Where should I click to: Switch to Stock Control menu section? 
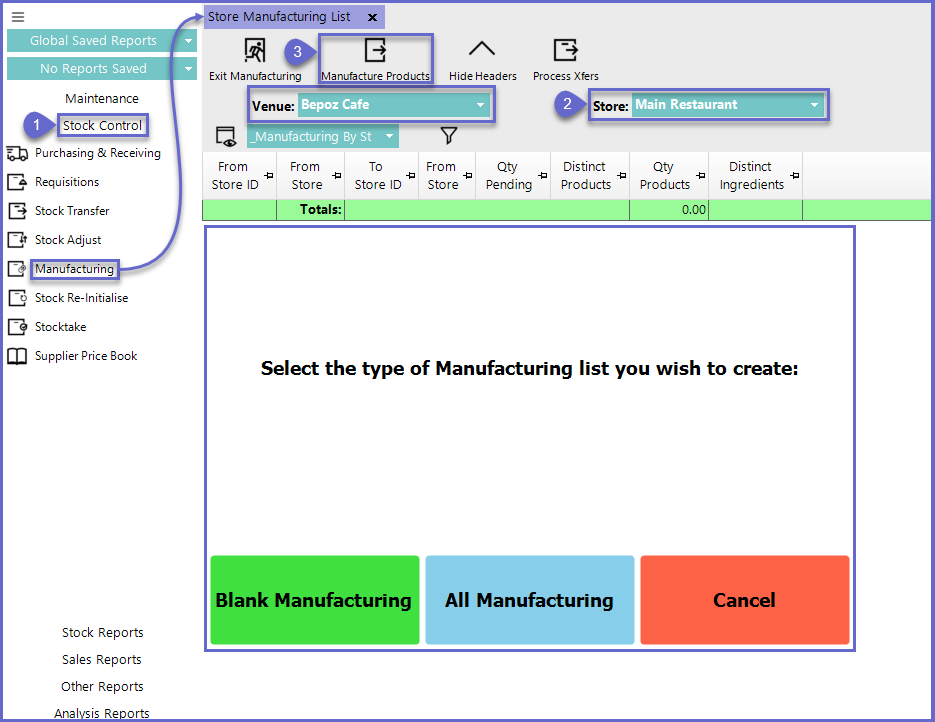tap(102, 126)
